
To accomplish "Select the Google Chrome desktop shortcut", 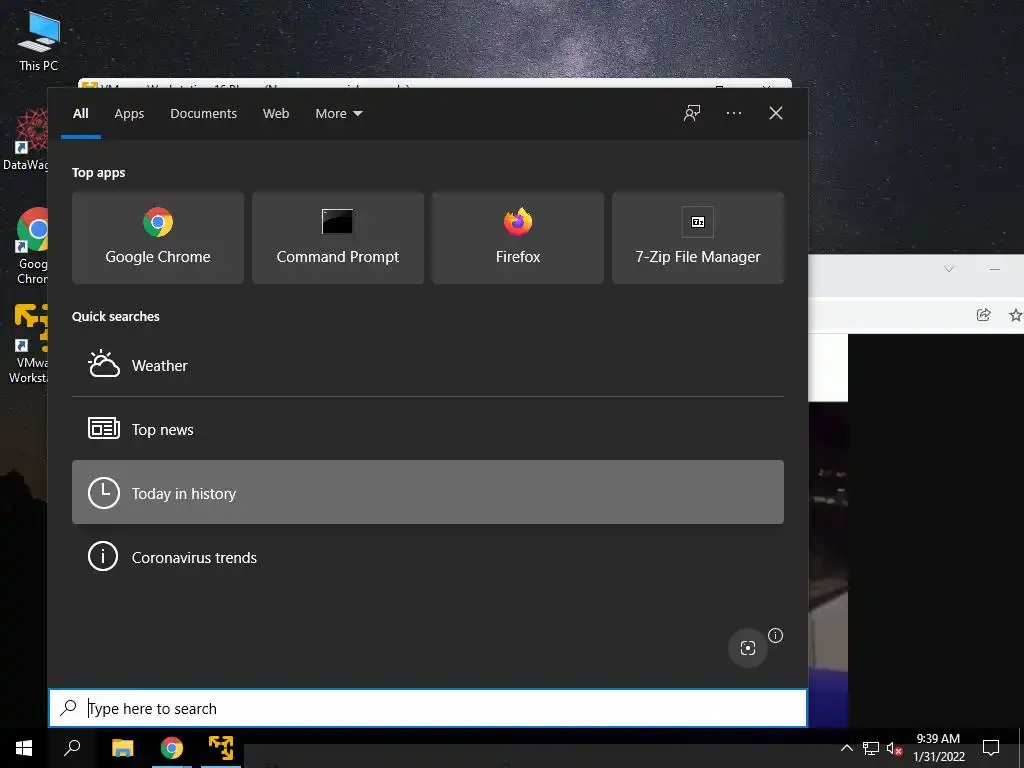I will click(x=31, y=246).
